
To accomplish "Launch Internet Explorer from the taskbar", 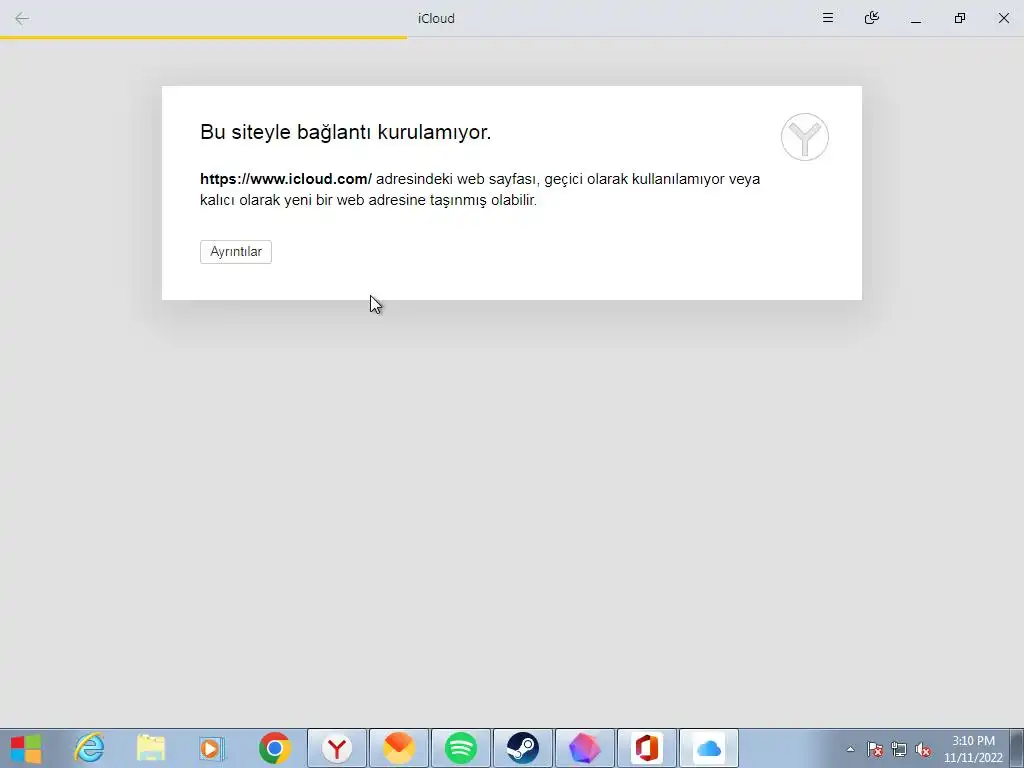I will 89,748.
